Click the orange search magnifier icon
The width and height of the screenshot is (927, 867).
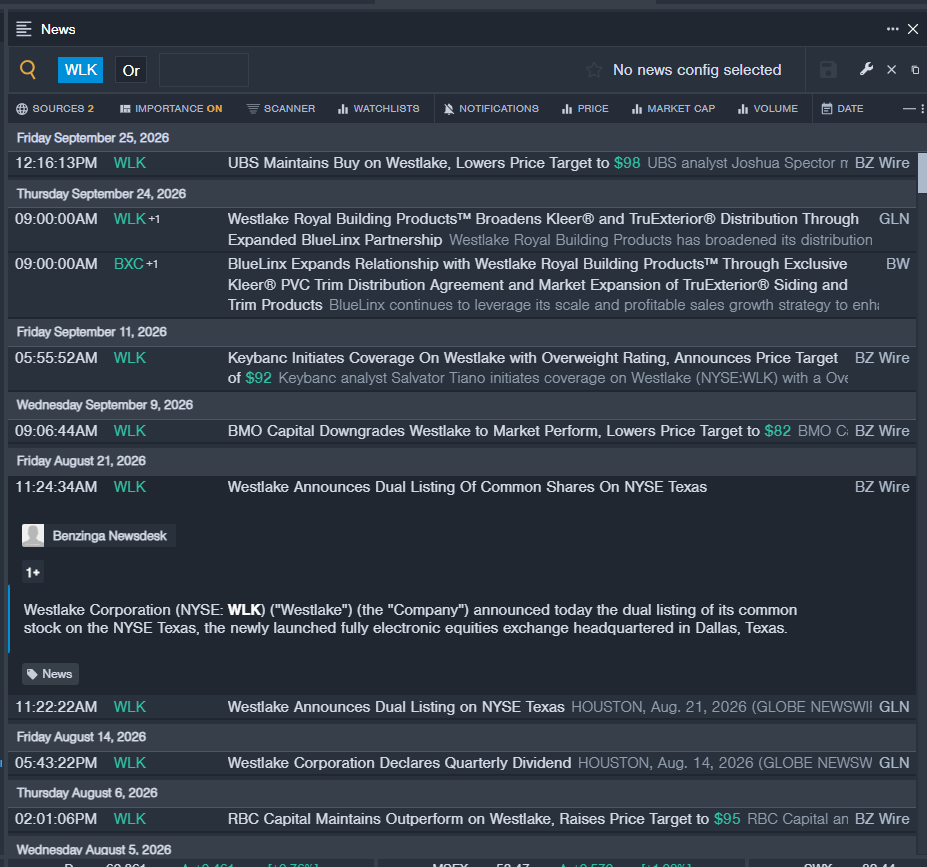[28, 70]
